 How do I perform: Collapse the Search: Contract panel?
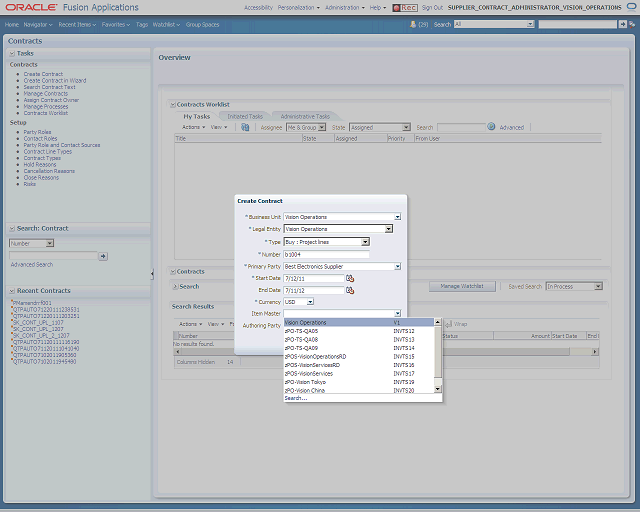point(12,229)
